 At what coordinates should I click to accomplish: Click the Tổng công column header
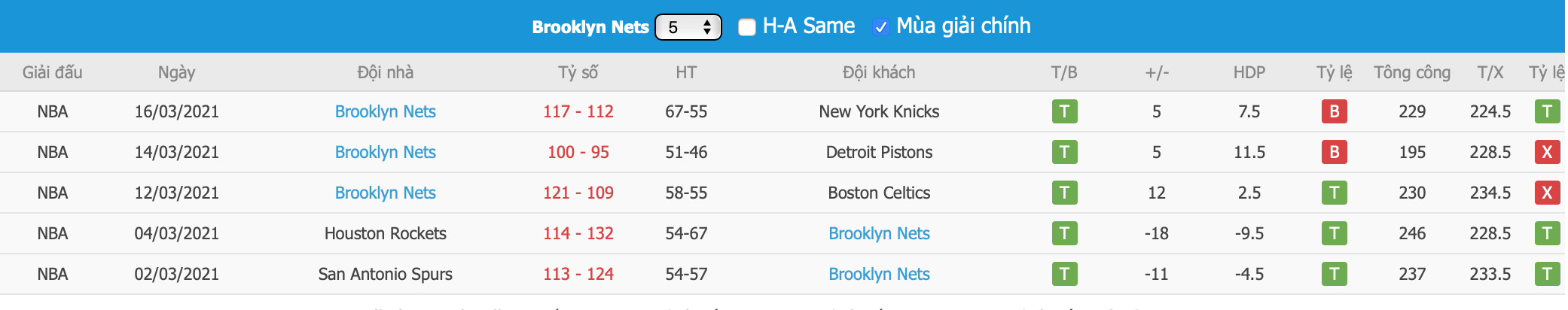[x=1411, y=72]
